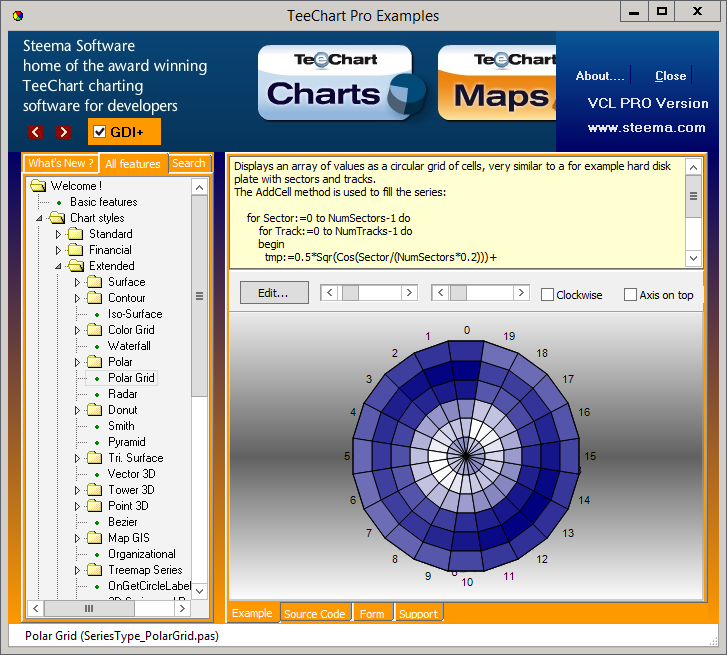Click the Donut folder icon
727x655 pixels.
click(95, 410)
